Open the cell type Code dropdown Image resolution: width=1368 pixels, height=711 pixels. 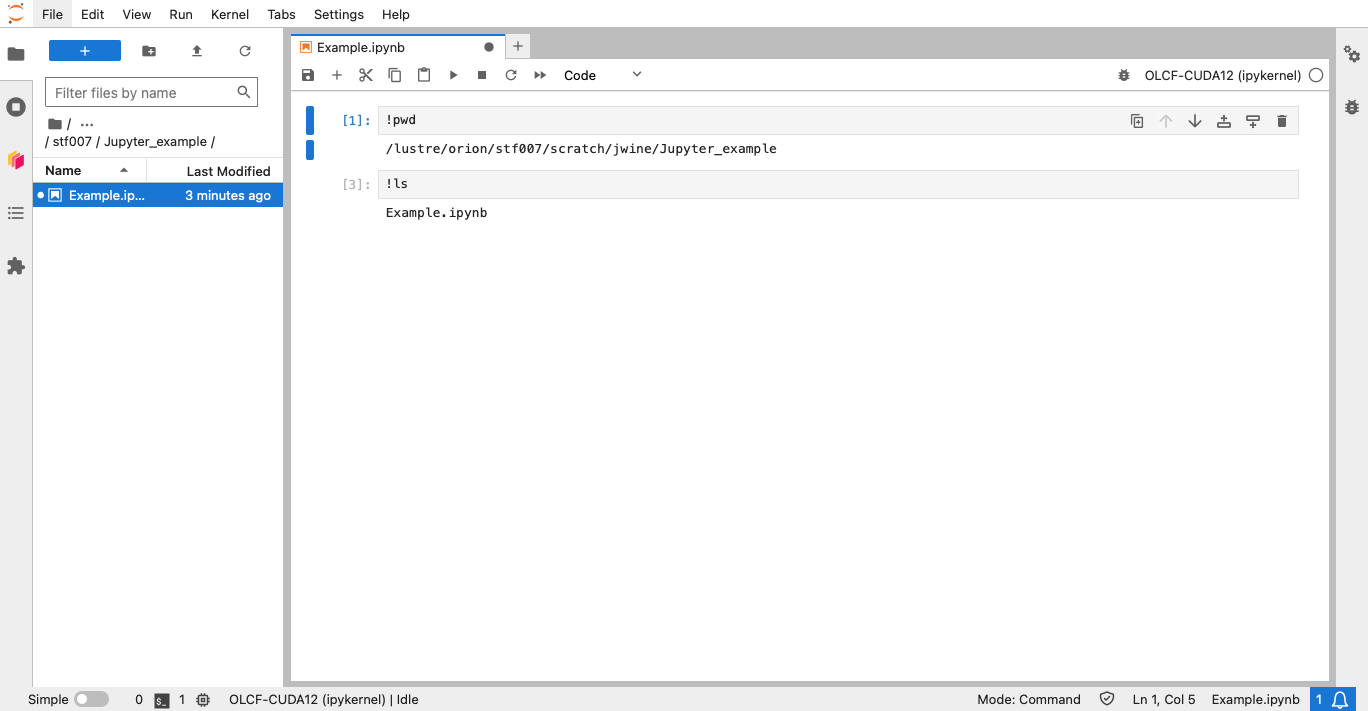pos(602,75)
